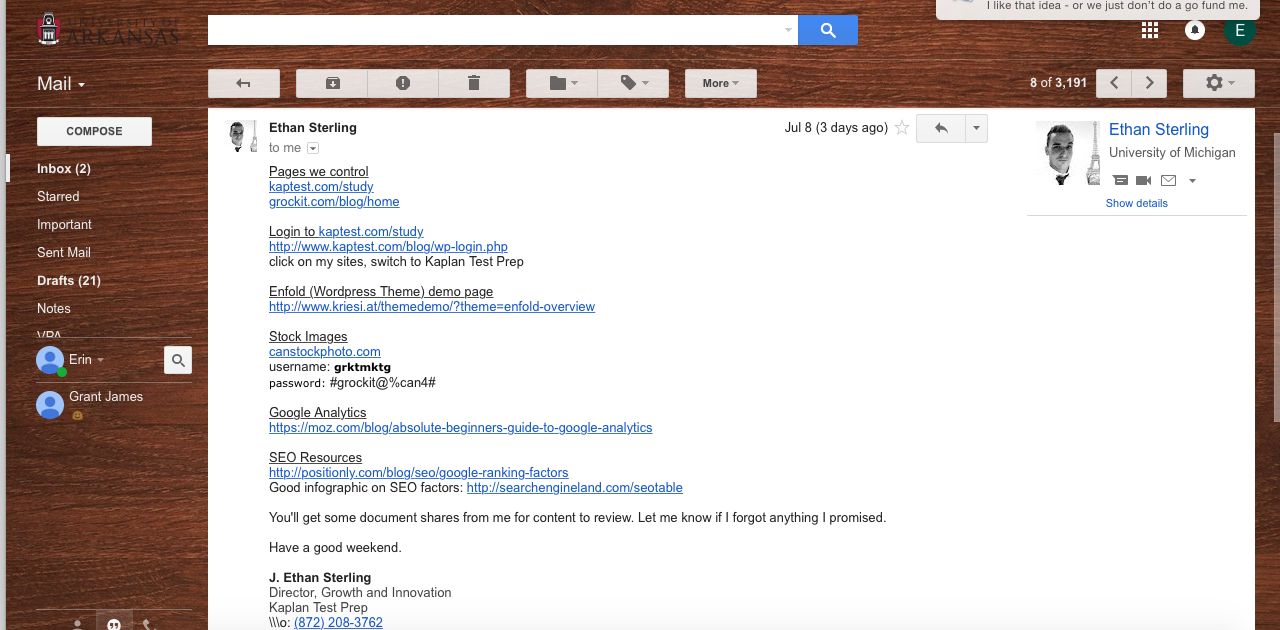Open the account avatar 'E'
Image resolution: width=1280 pixels, height=630 pixels.
coord(1240,30)
